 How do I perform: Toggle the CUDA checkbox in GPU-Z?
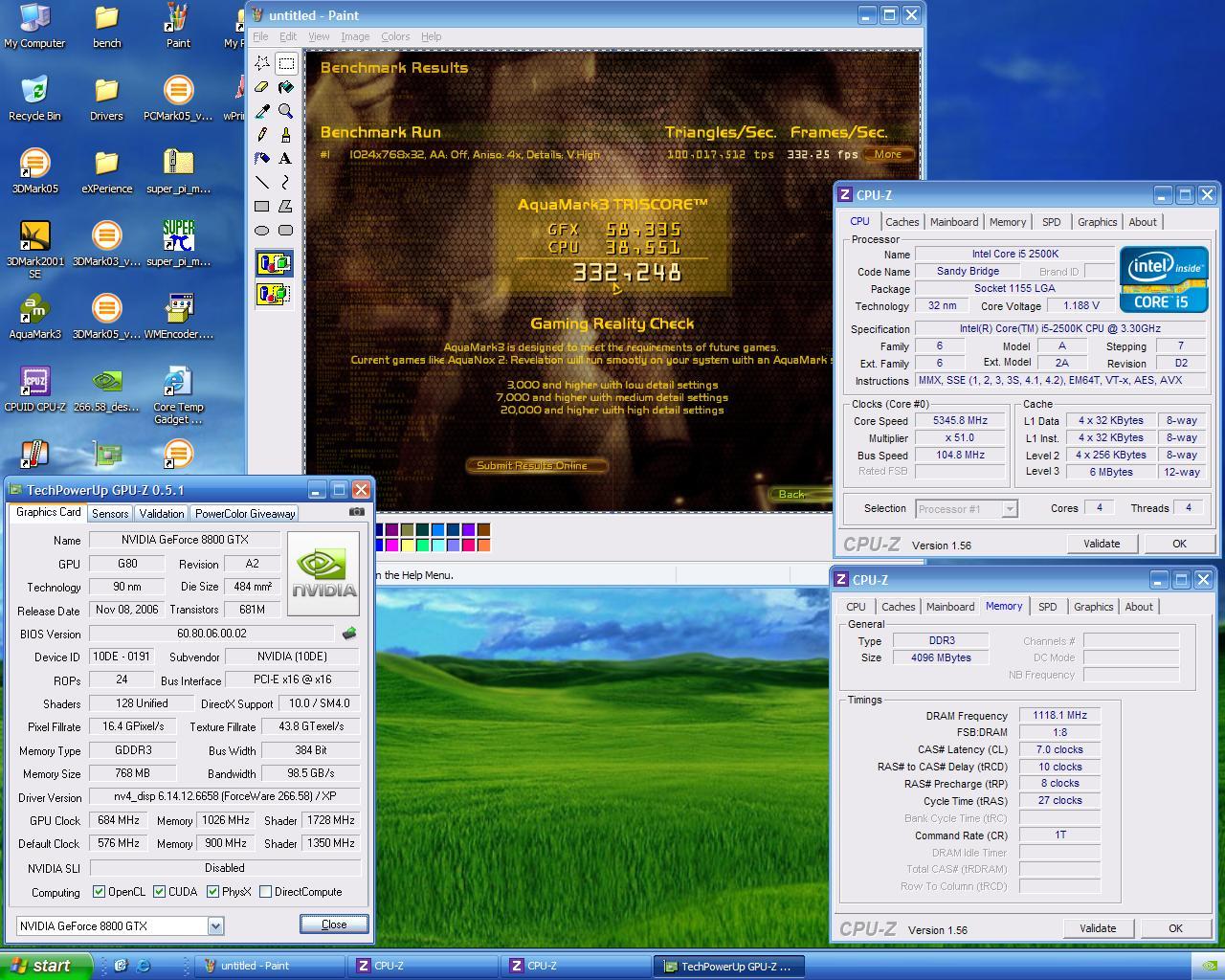(159, 892)
